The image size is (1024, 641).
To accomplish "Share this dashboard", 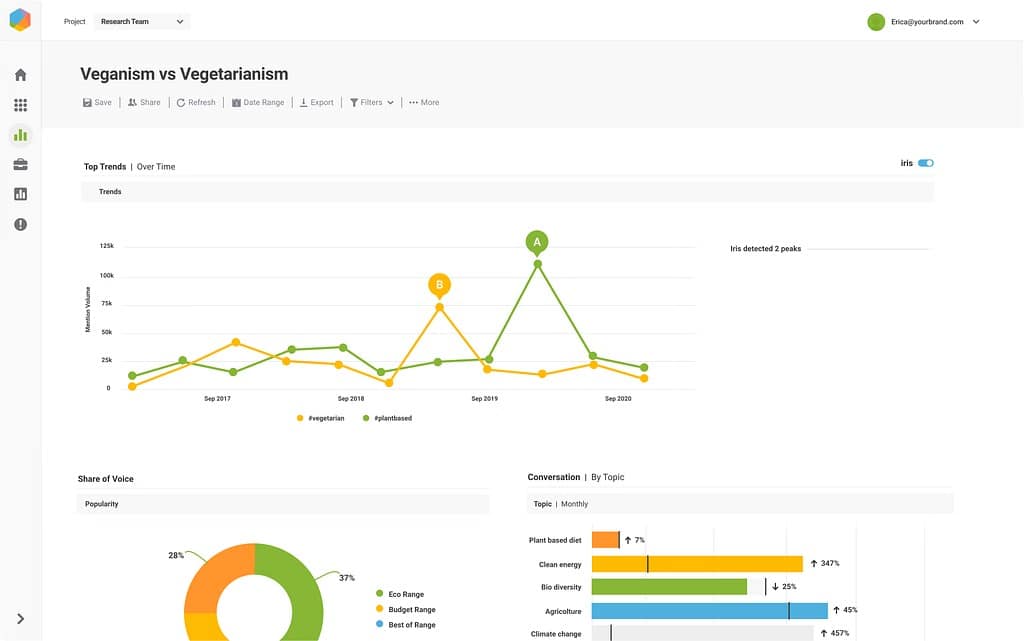I will 144,101.
